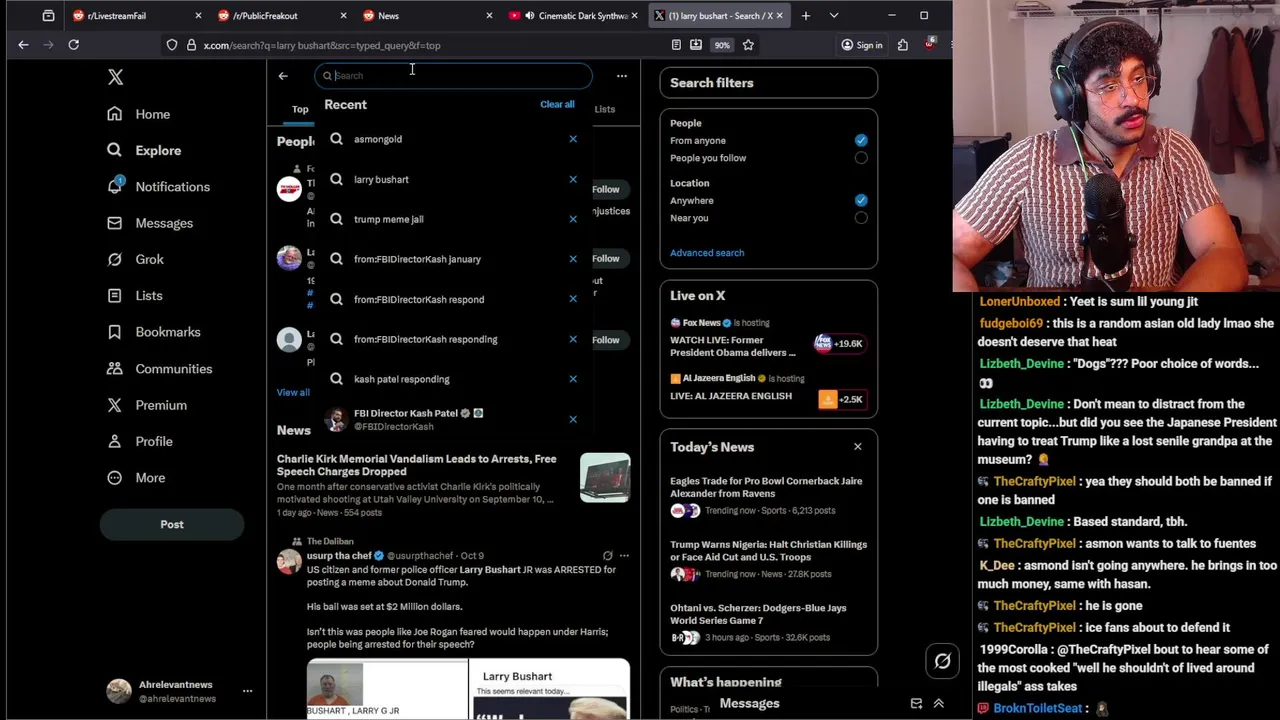This screenshot has height=720, width=1280.
Task: Open Explore in the sidebar
Action: click(x=144, y=150)
